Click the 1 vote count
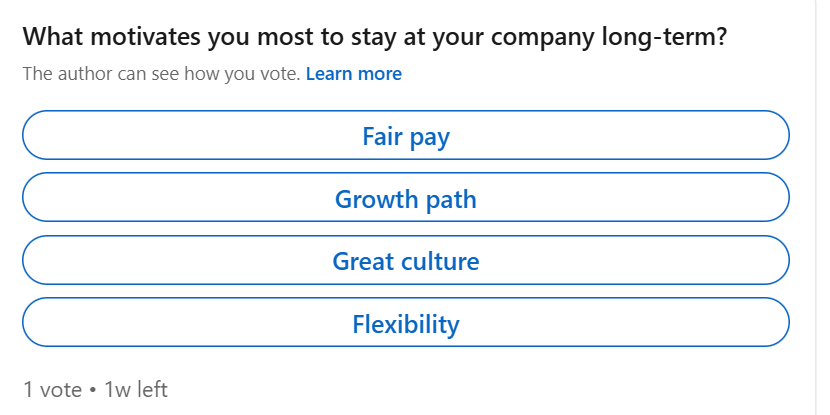This screenshot has width=830, height=415. point(52,390)
